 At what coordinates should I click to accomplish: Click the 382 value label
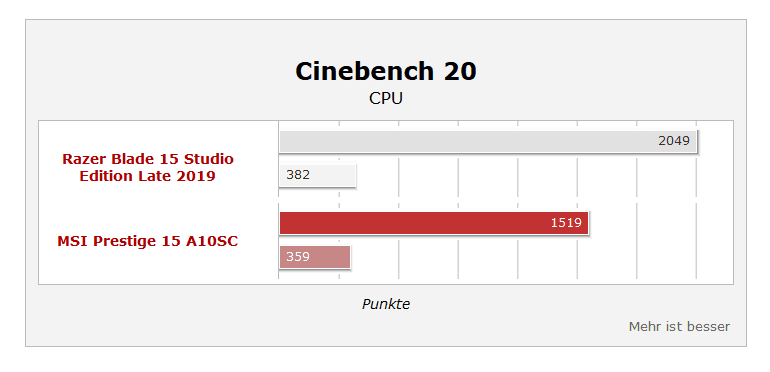[298, 175]
